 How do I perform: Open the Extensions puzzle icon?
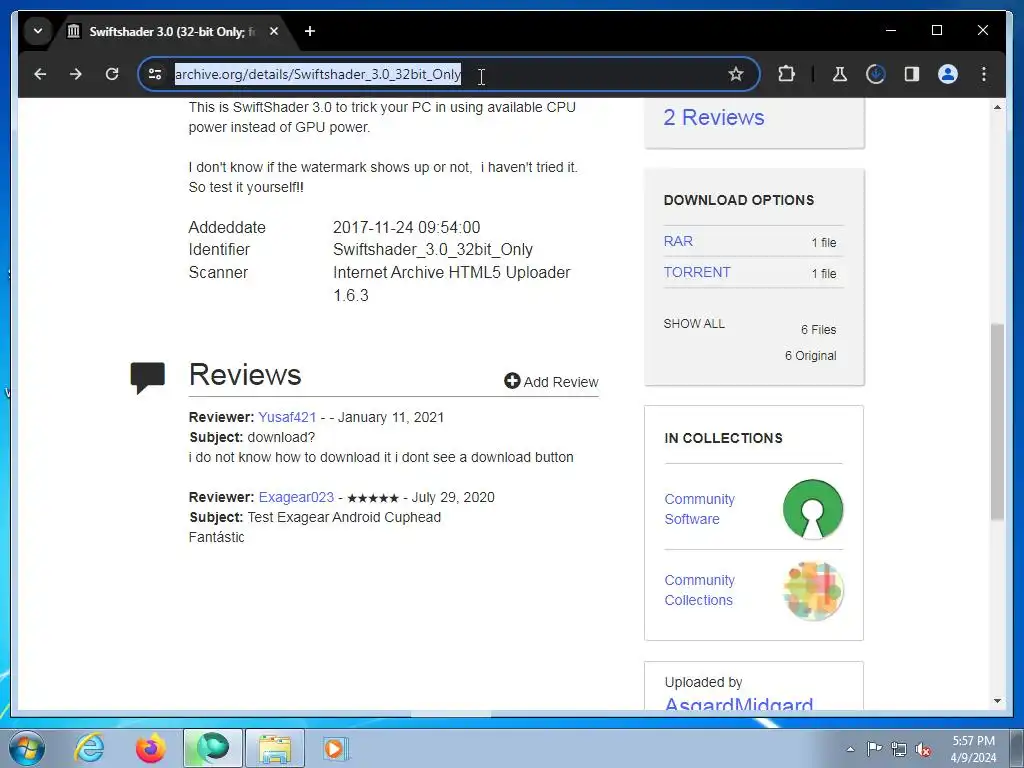(786, 74)
